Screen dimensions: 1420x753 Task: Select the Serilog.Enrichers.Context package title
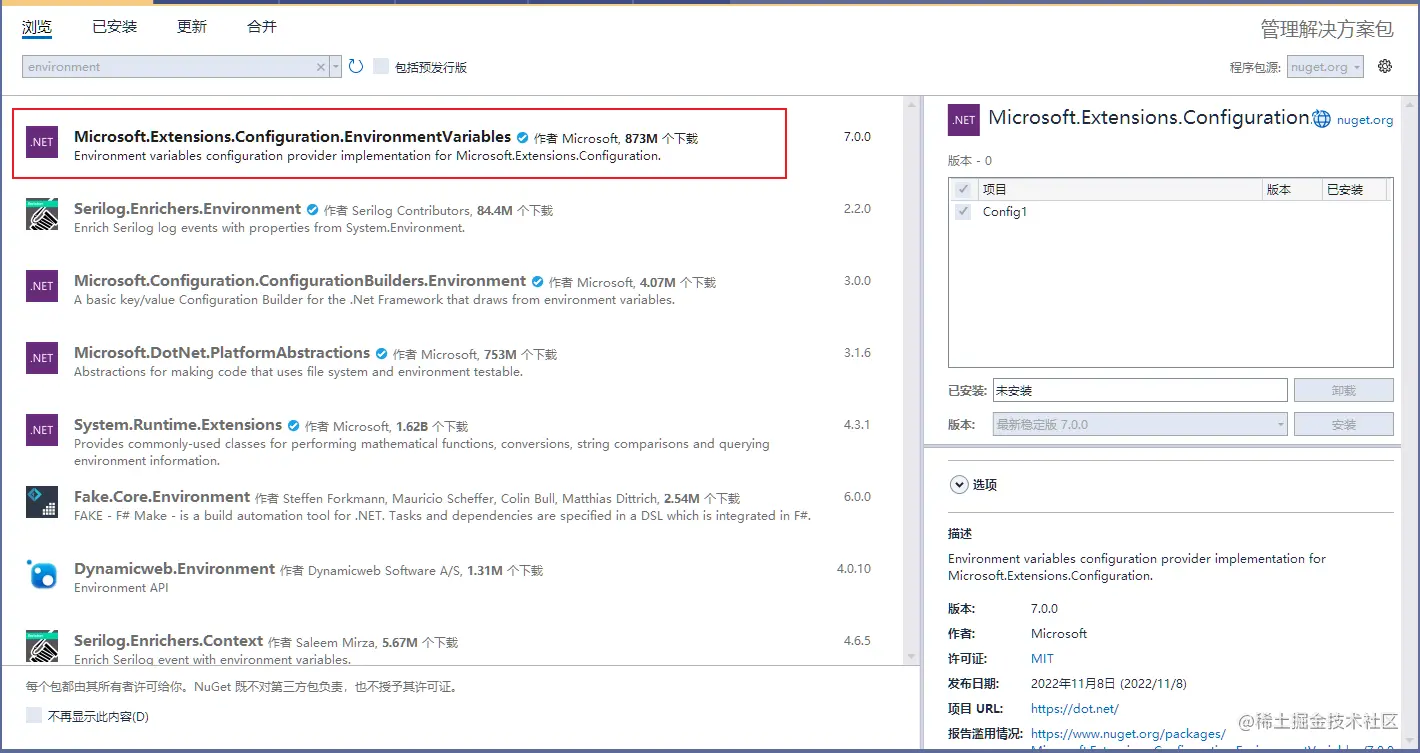click(168, 641)
